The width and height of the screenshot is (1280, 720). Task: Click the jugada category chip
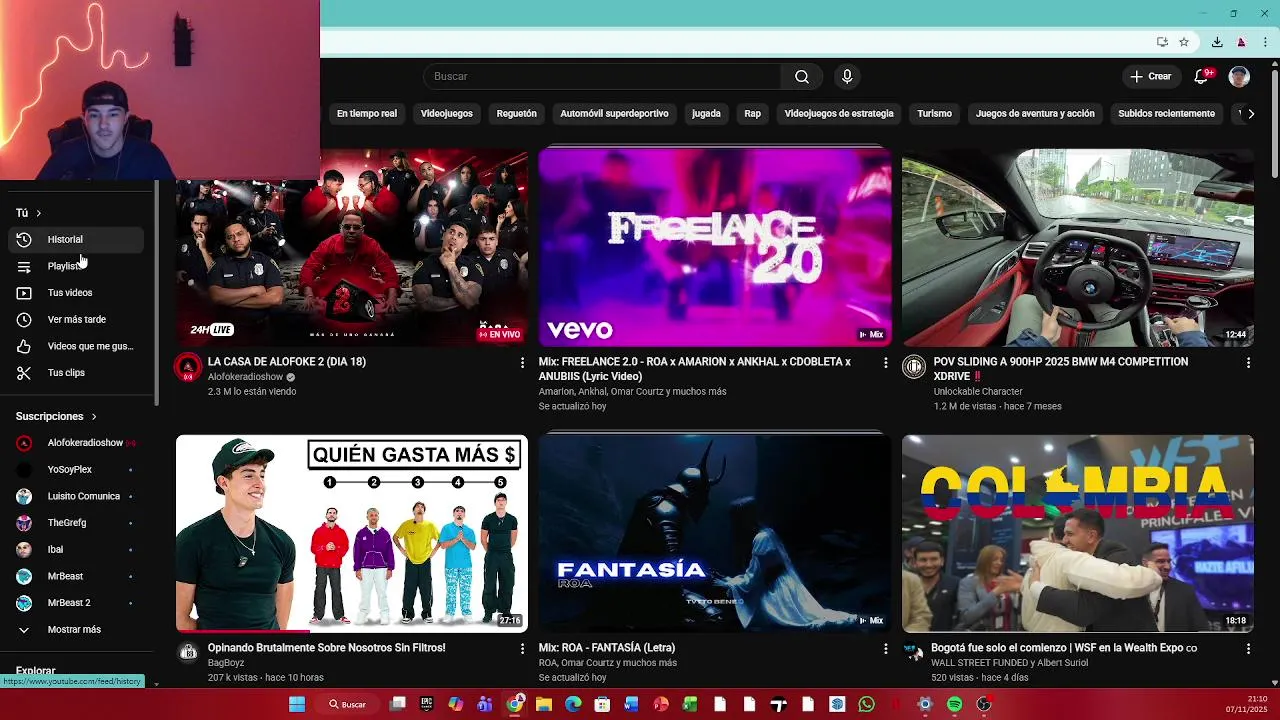(706, 114)
